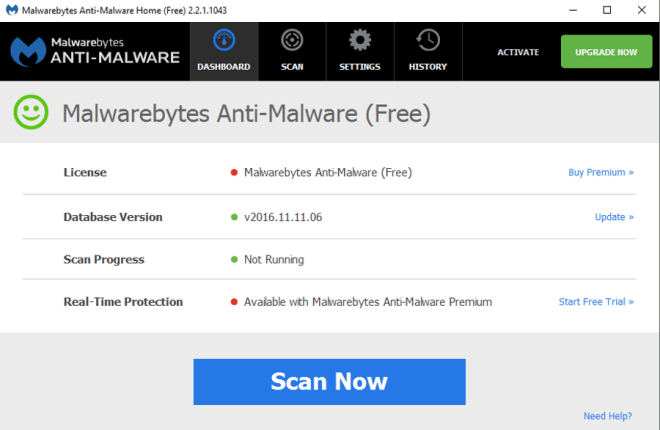The width and height of the screenshot is (660, 430).
Task: Start a scan with Scan Now
Action: (x=330, y=382)
